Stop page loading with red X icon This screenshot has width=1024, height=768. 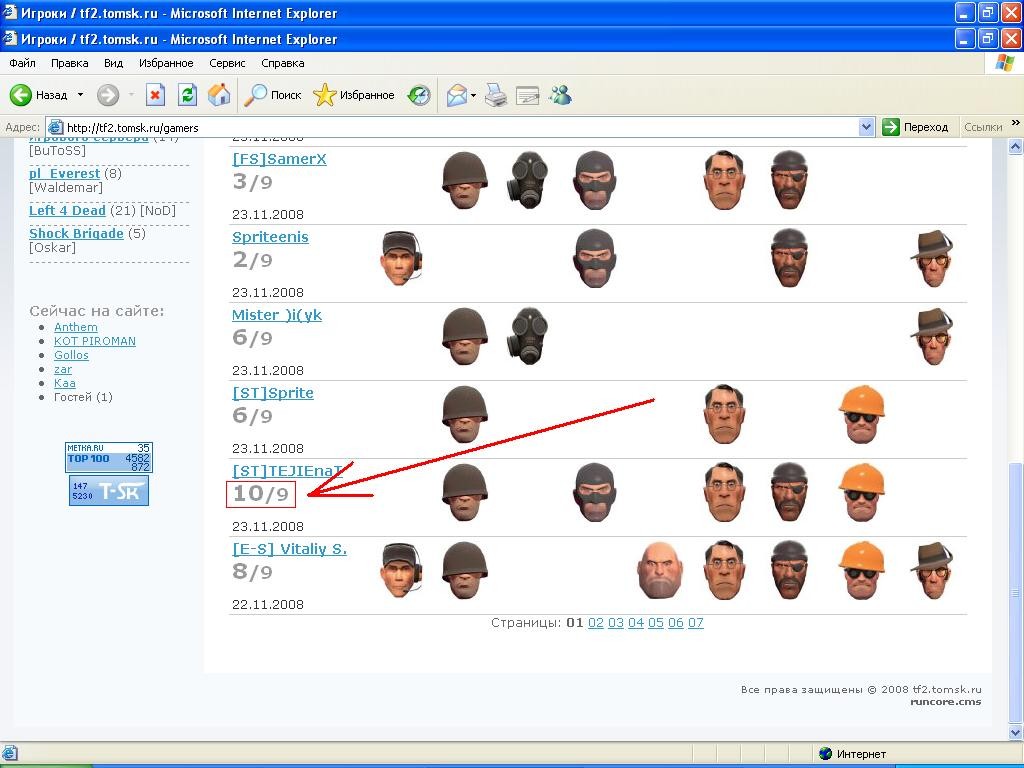click(x=155, y=95)
